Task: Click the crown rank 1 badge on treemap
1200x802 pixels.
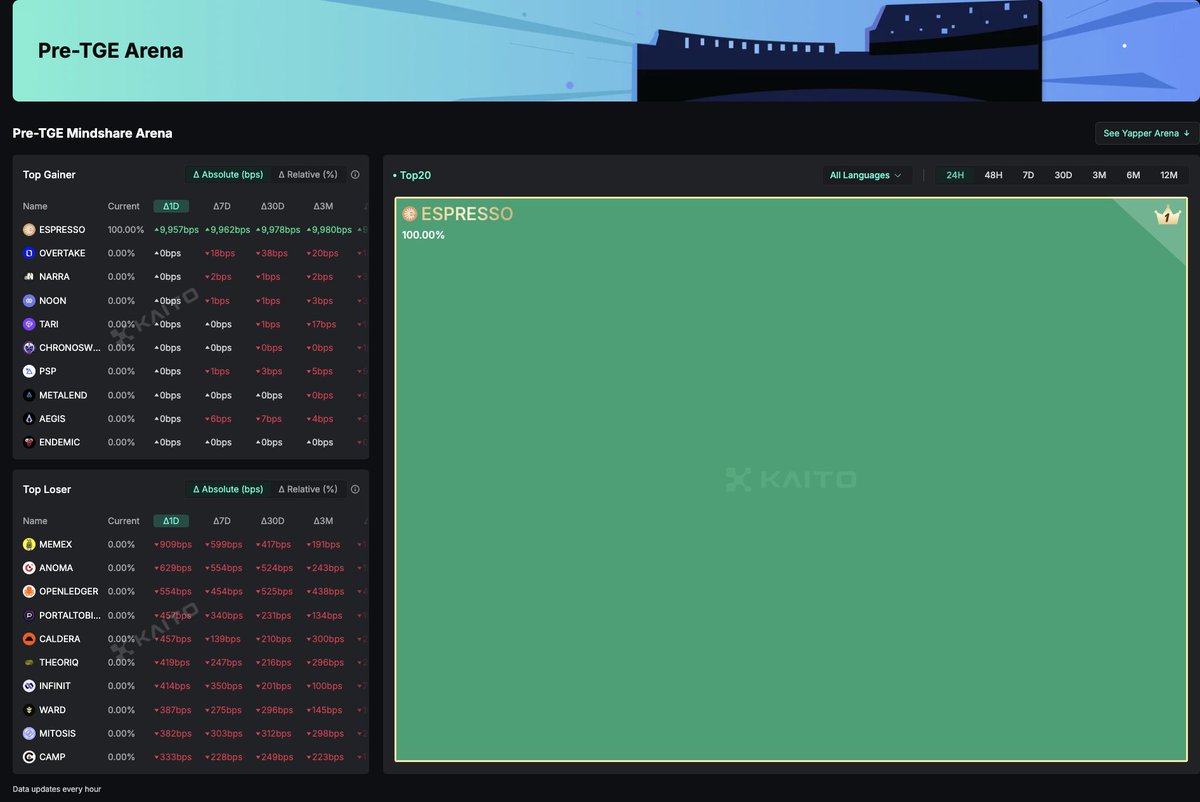Action: point(1167,215)
